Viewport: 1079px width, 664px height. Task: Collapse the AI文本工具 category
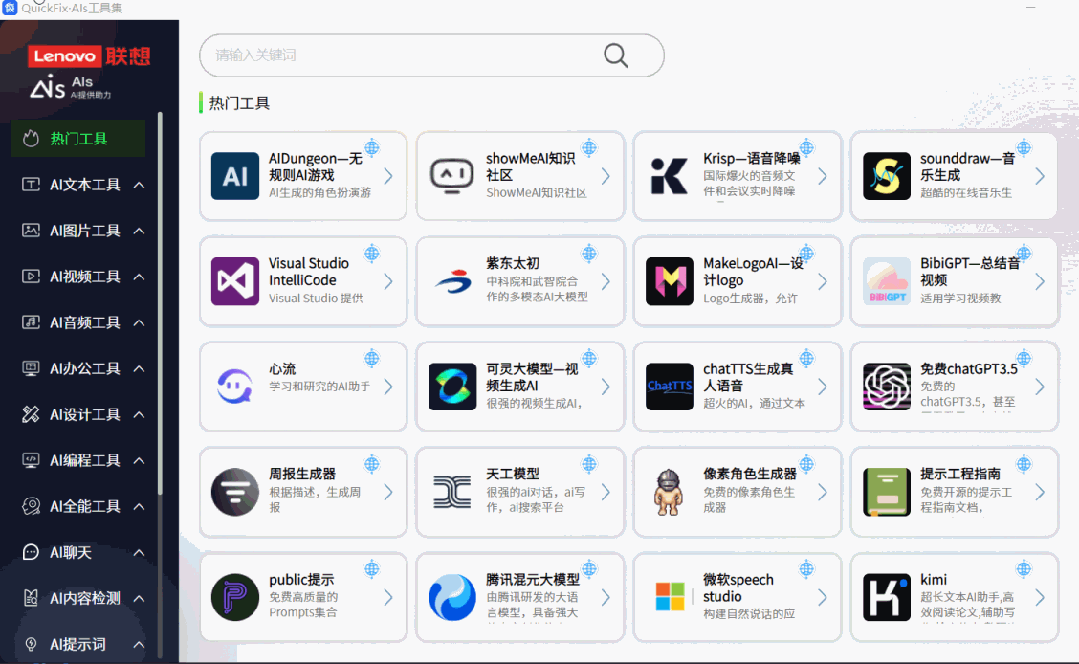(141, 184)
